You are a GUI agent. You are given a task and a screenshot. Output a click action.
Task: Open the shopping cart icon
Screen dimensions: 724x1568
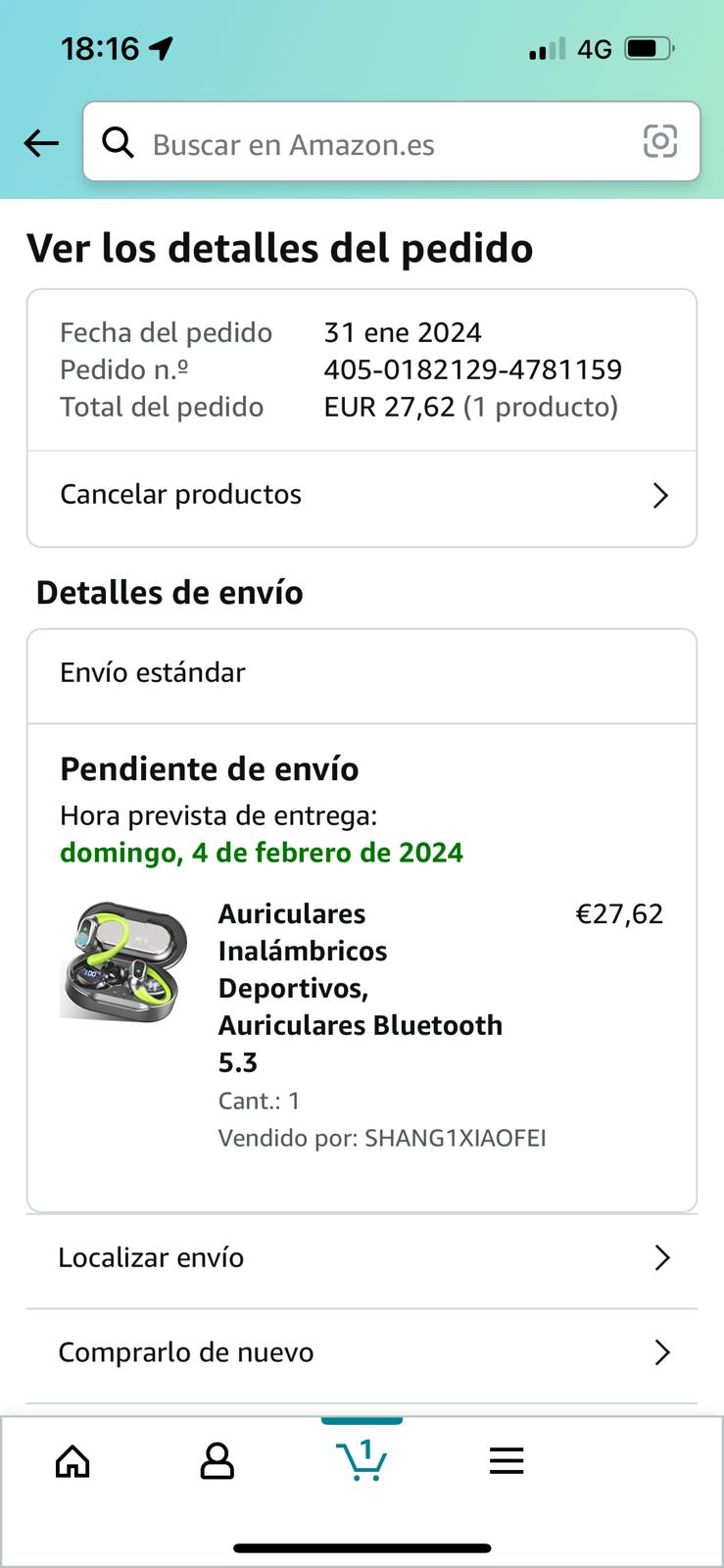[x=362, y=1460]
